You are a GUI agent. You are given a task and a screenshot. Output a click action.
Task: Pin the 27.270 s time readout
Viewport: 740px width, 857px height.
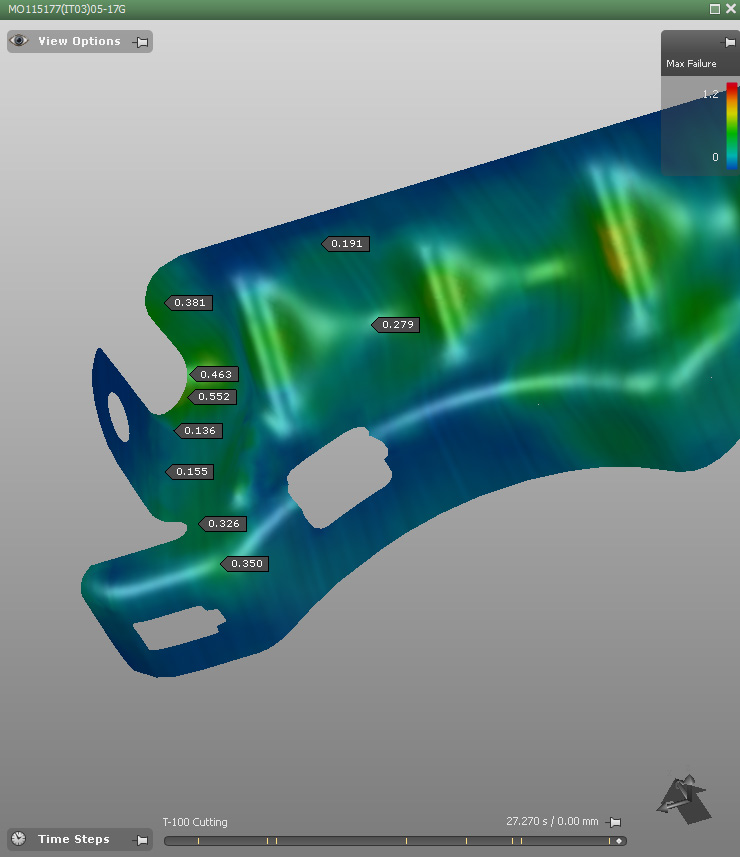click(x=614, y=822)
